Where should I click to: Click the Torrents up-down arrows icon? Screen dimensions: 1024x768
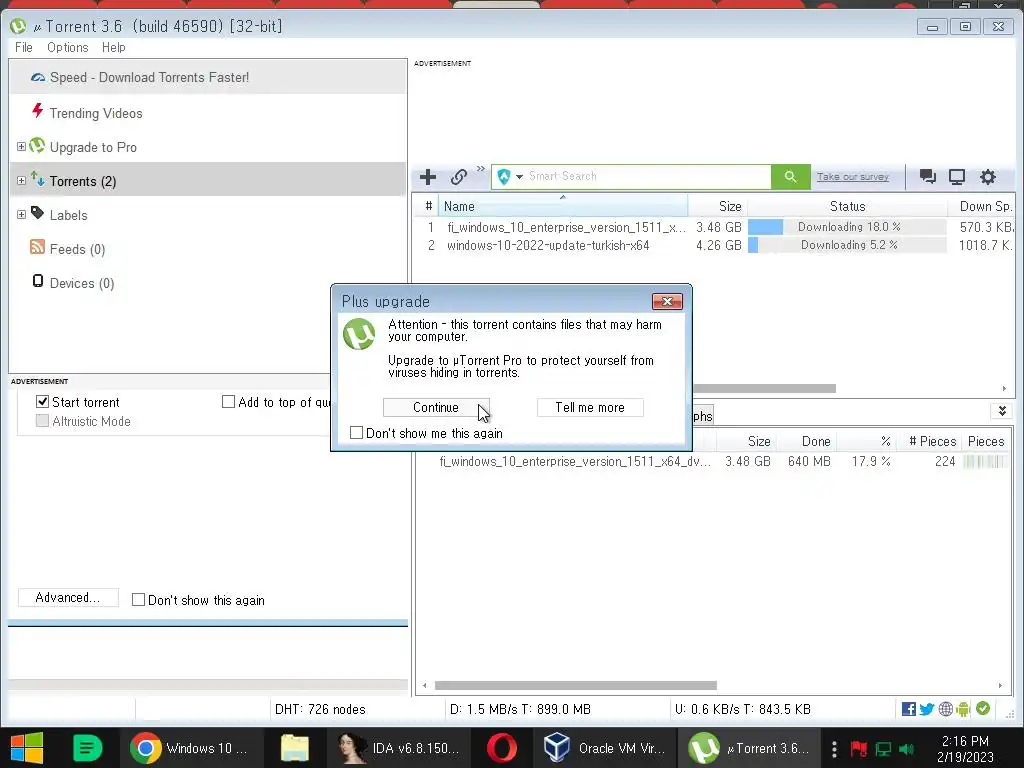click(37, 178)
